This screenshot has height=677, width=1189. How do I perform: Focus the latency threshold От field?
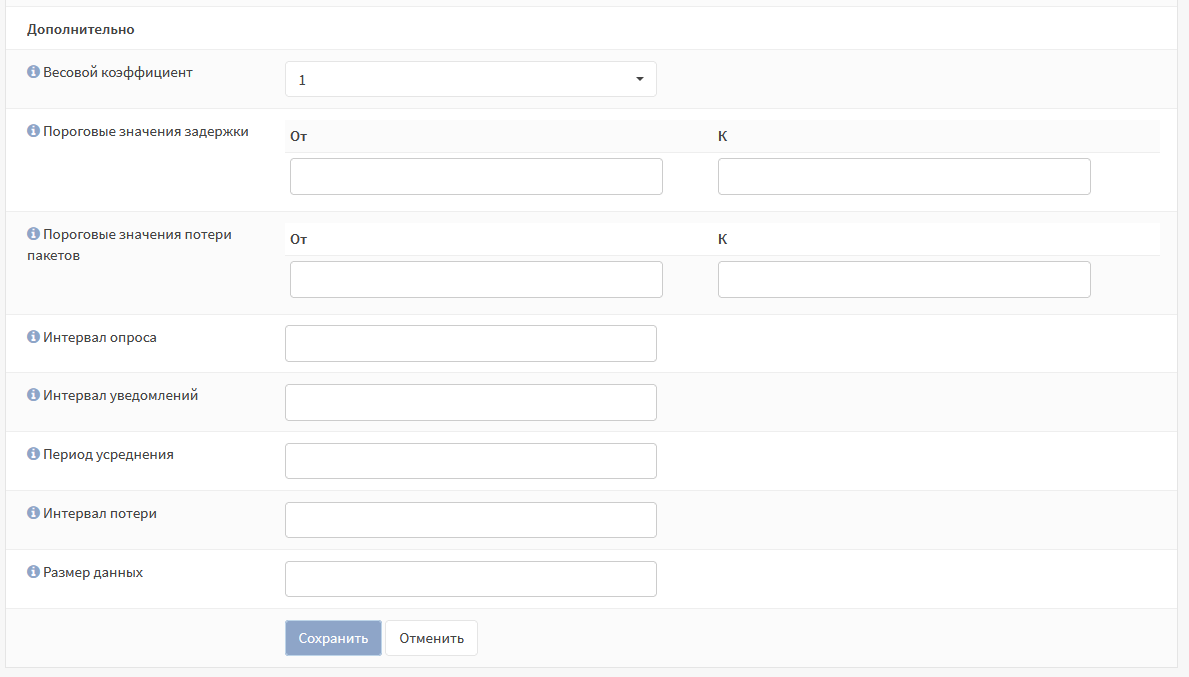pyautogui.click(x=476, y=177)
